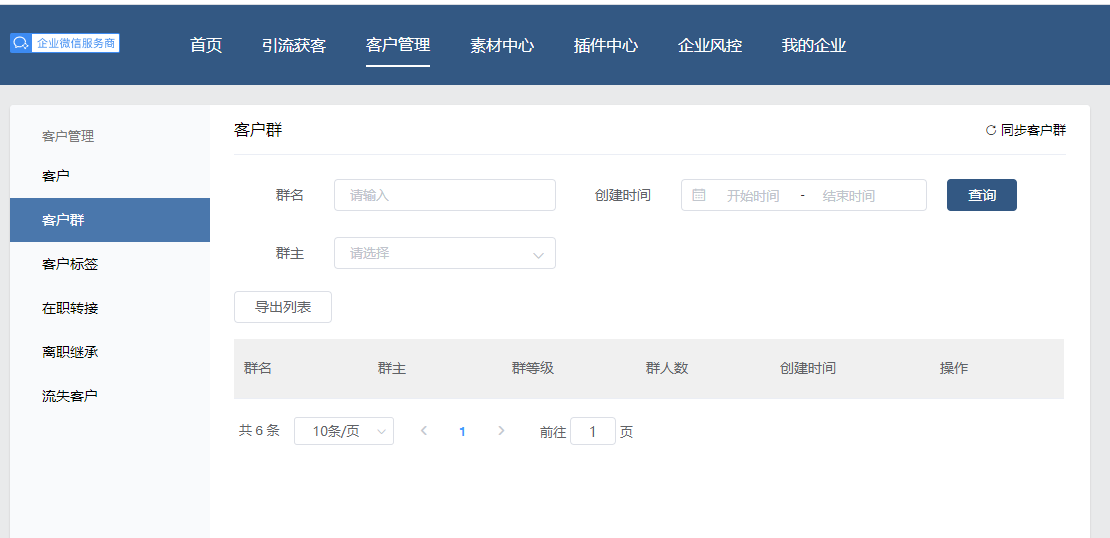The image size is (1110, 538).
Task: Click the 客户管理 sidebar section heading
Action: tap(68, 137)
